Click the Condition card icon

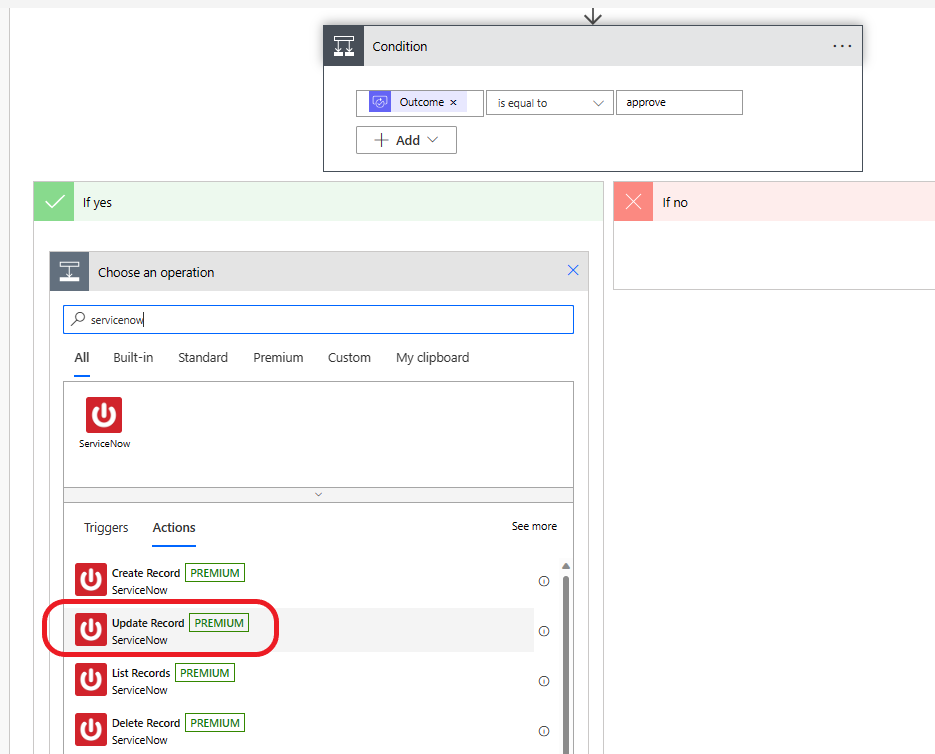(x=343, y=46)
